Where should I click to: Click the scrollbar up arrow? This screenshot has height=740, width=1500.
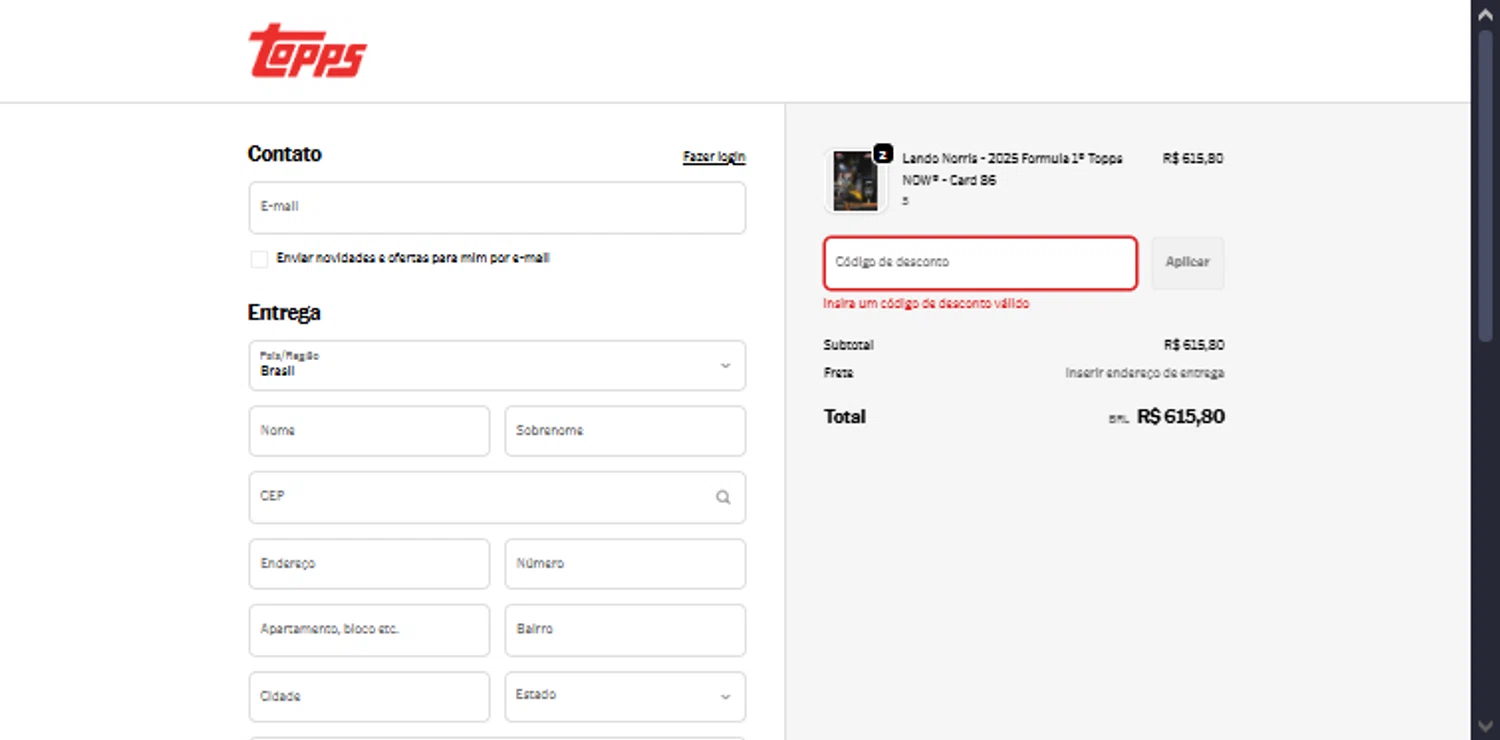click(x=1485, y=15)
